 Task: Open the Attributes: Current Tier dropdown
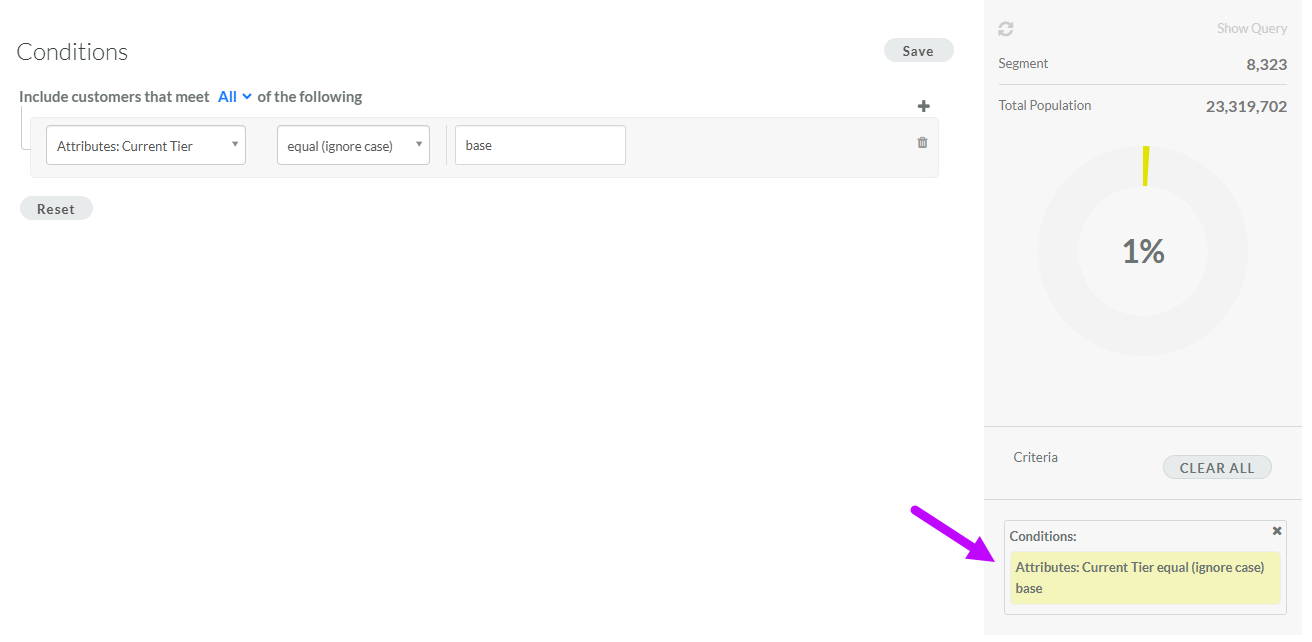[146, 146]
